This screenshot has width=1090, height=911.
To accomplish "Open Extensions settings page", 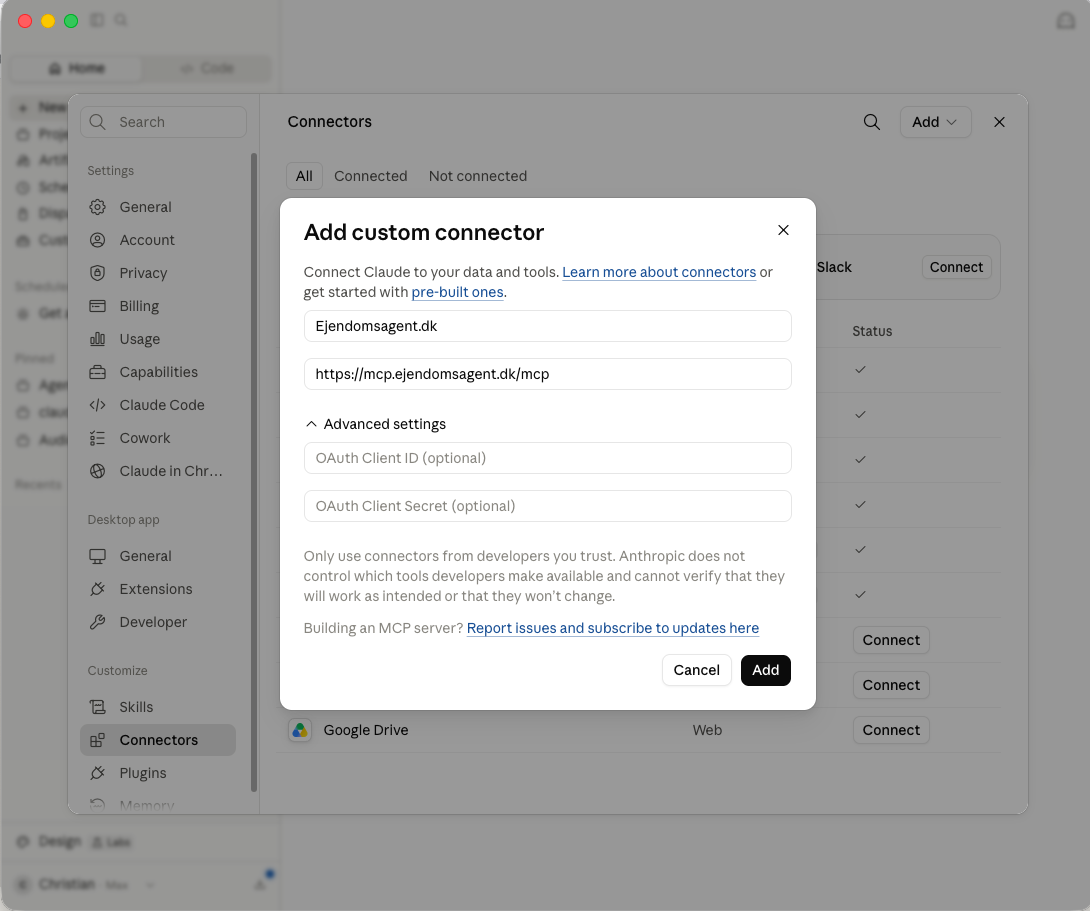I will pos(158,589).
